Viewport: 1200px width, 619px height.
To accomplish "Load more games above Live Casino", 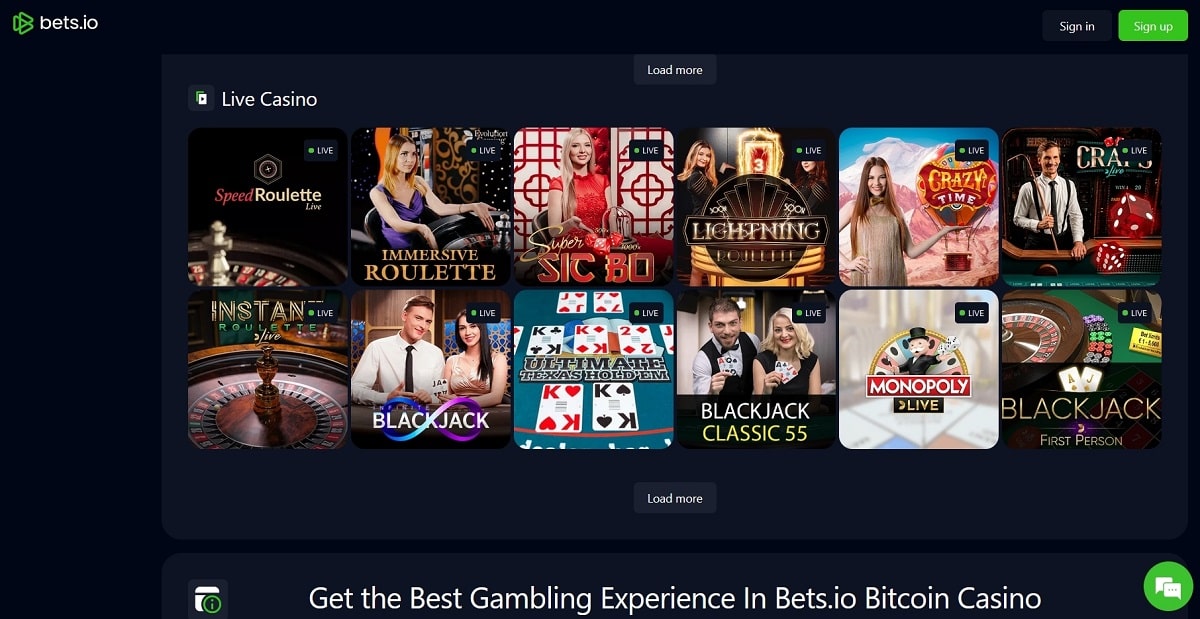I will pyautogui.click(x=675, y=70).
